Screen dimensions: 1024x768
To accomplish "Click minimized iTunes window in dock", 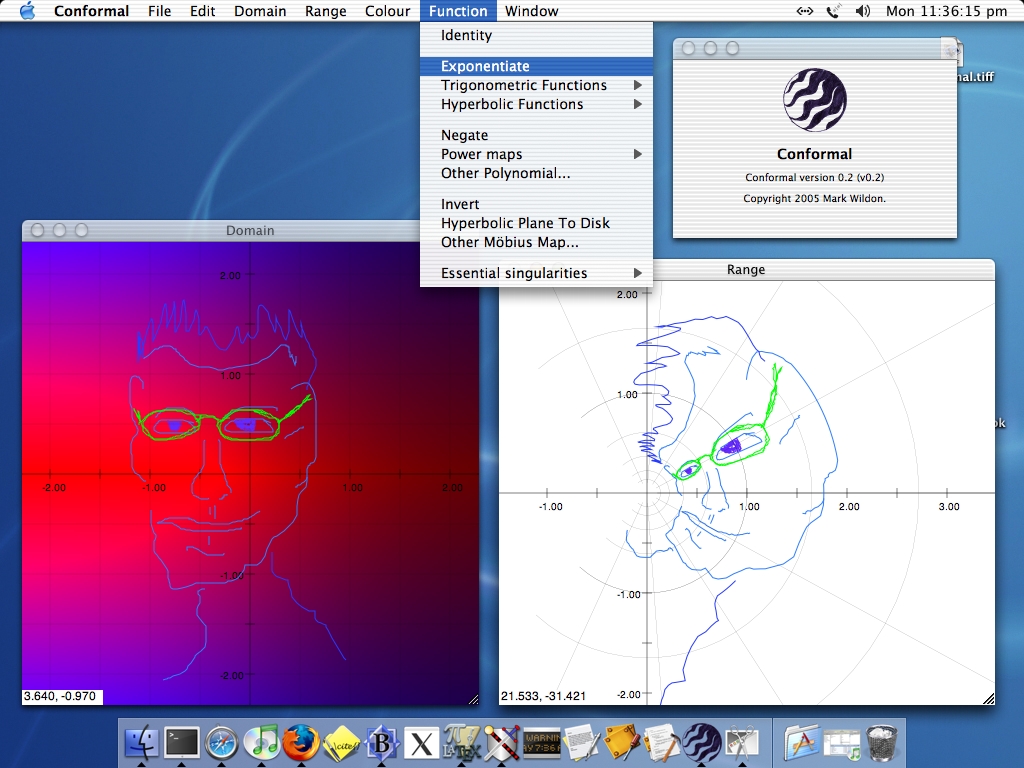I will 842,744.
